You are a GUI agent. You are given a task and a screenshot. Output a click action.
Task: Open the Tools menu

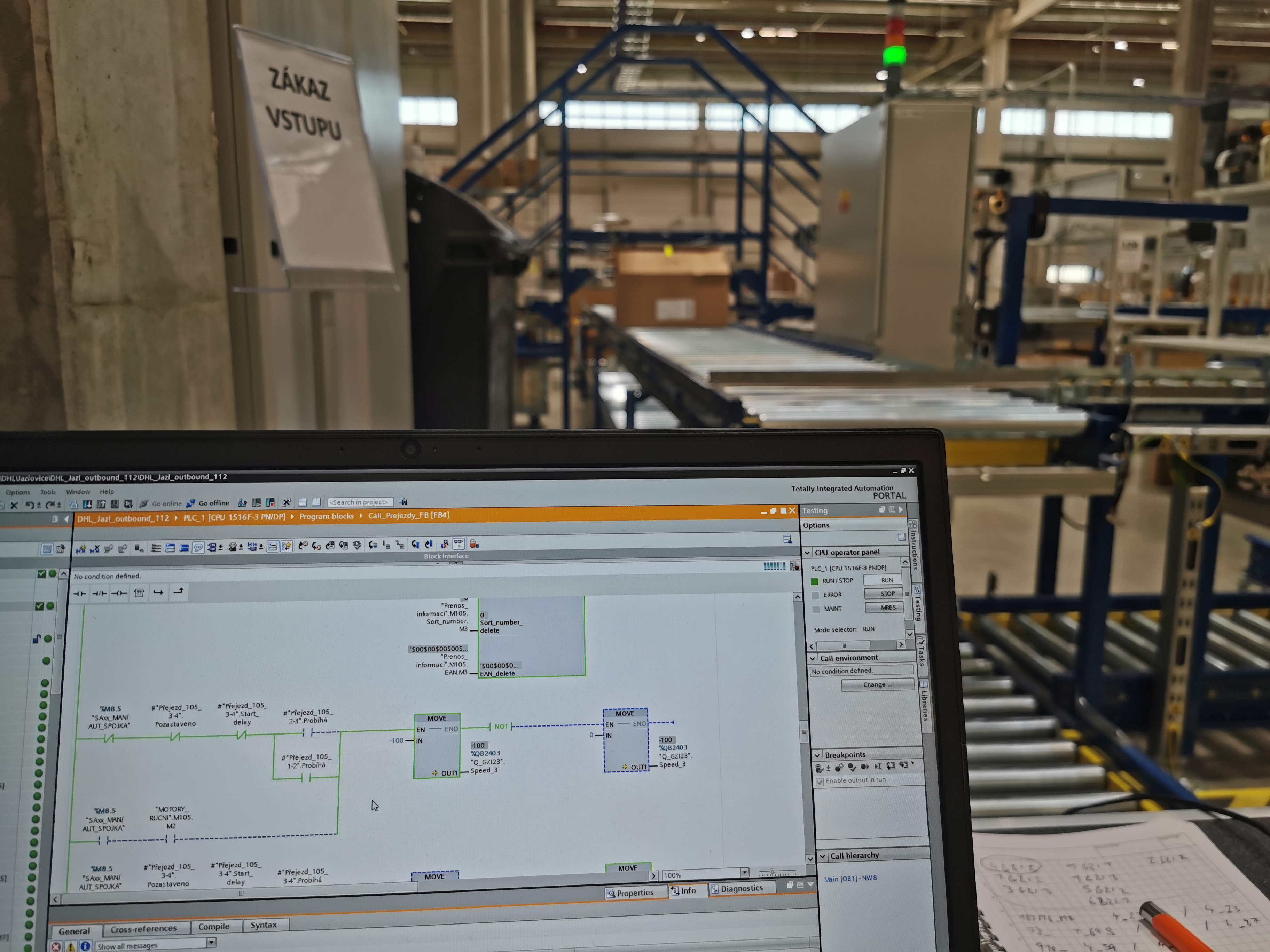(x=48, y=492)
